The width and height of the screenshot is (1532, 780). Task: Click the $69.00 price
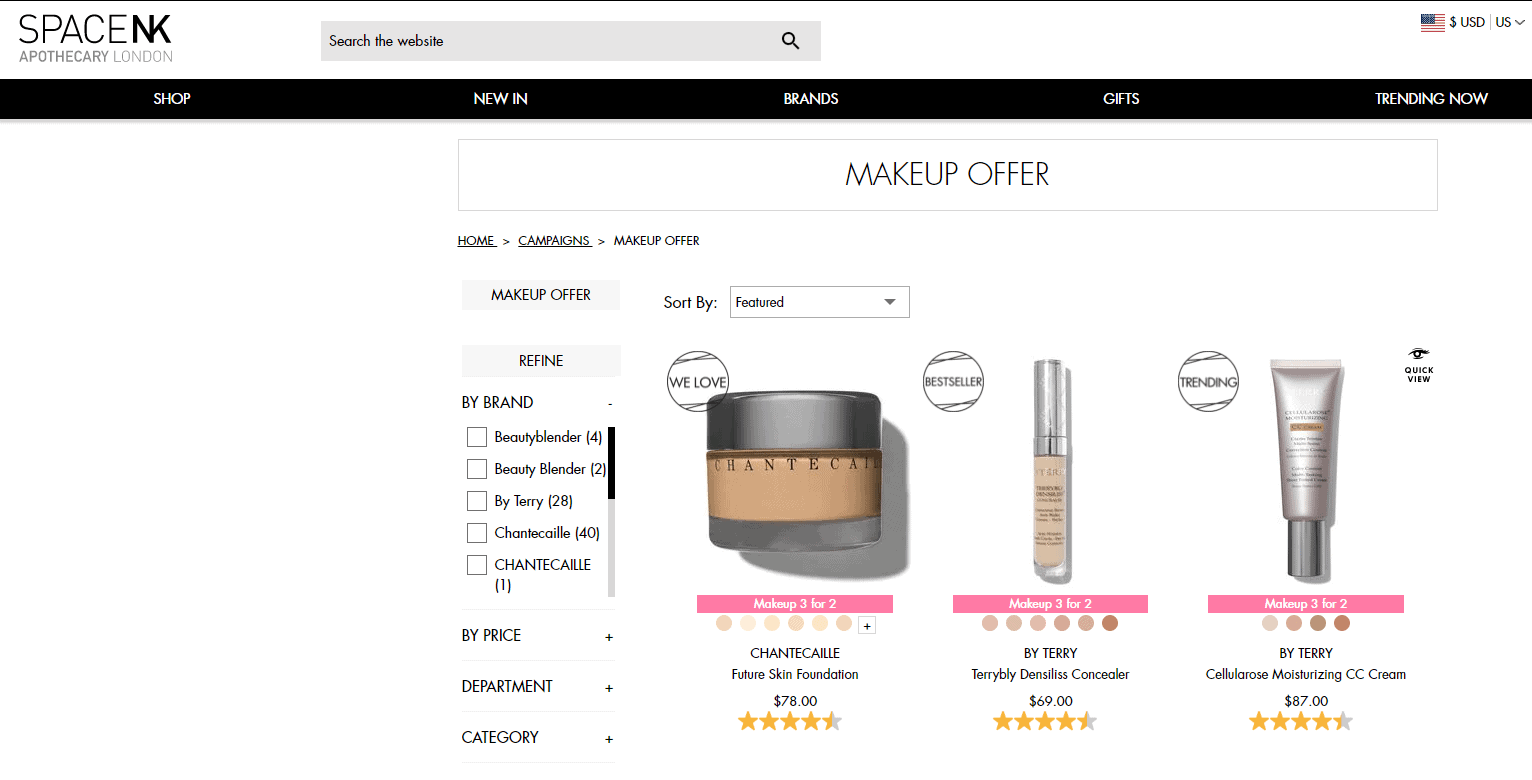point(1050,701)
